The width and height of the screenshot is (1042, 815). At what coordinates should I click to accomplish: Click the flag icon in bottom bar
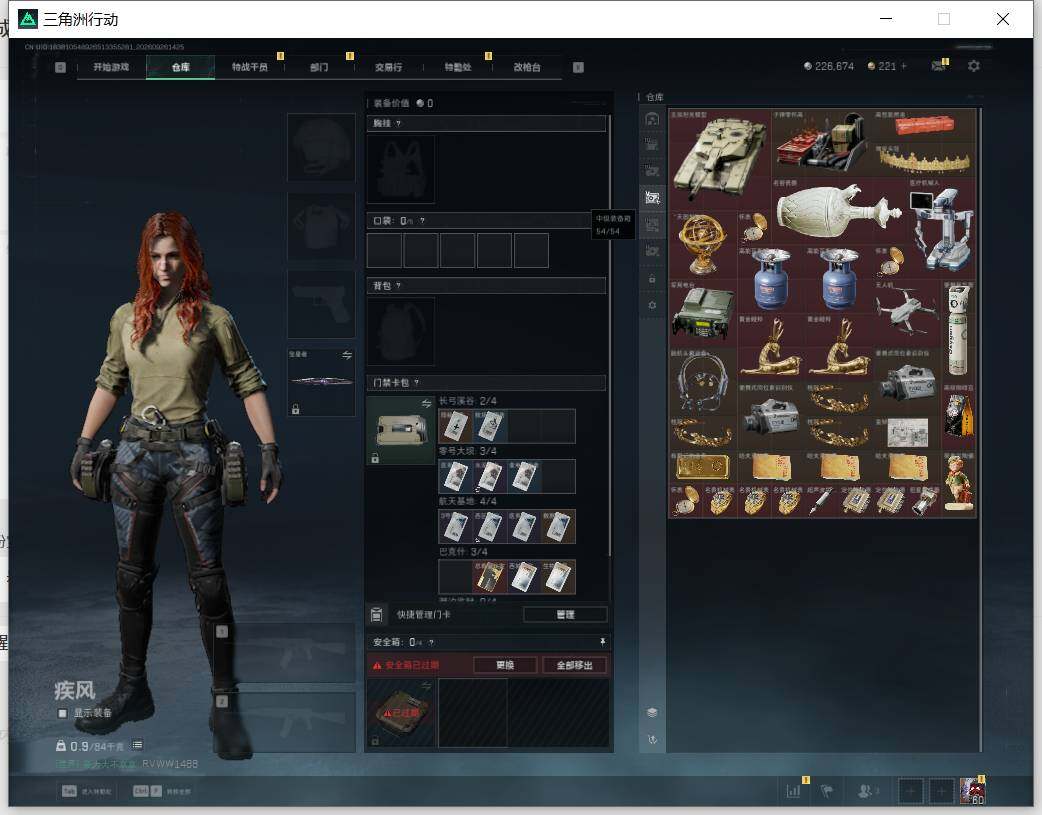[x=827, y=791]
